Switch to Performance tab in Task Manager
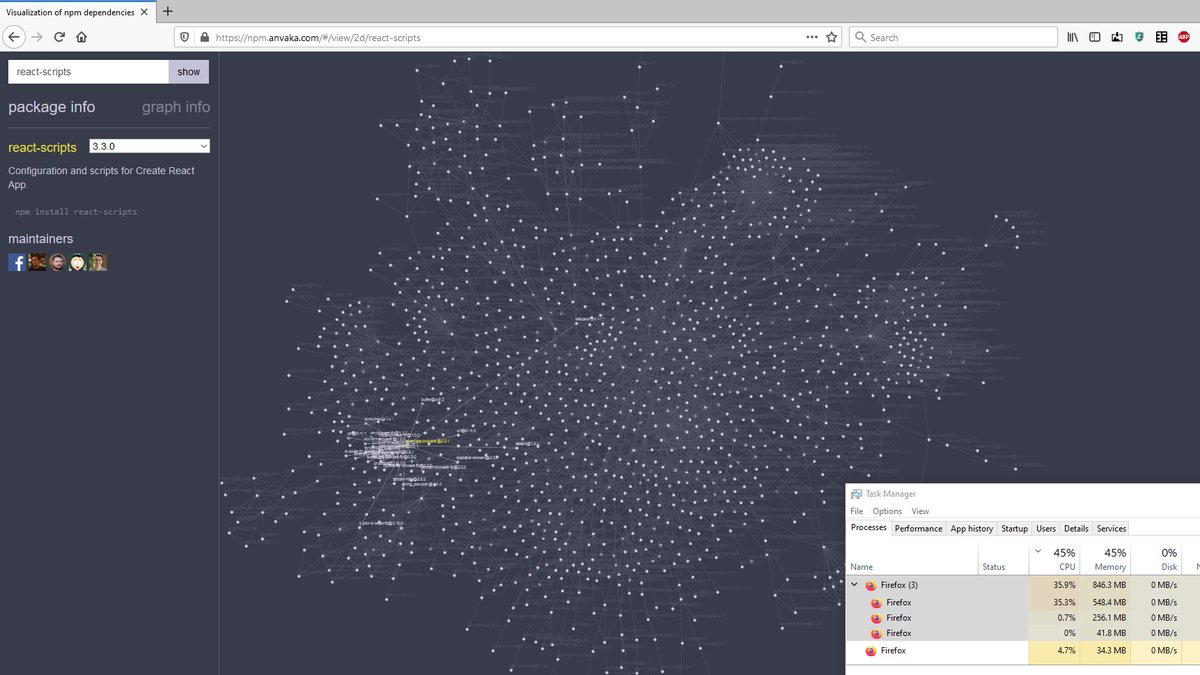 (x=918, y=528)
